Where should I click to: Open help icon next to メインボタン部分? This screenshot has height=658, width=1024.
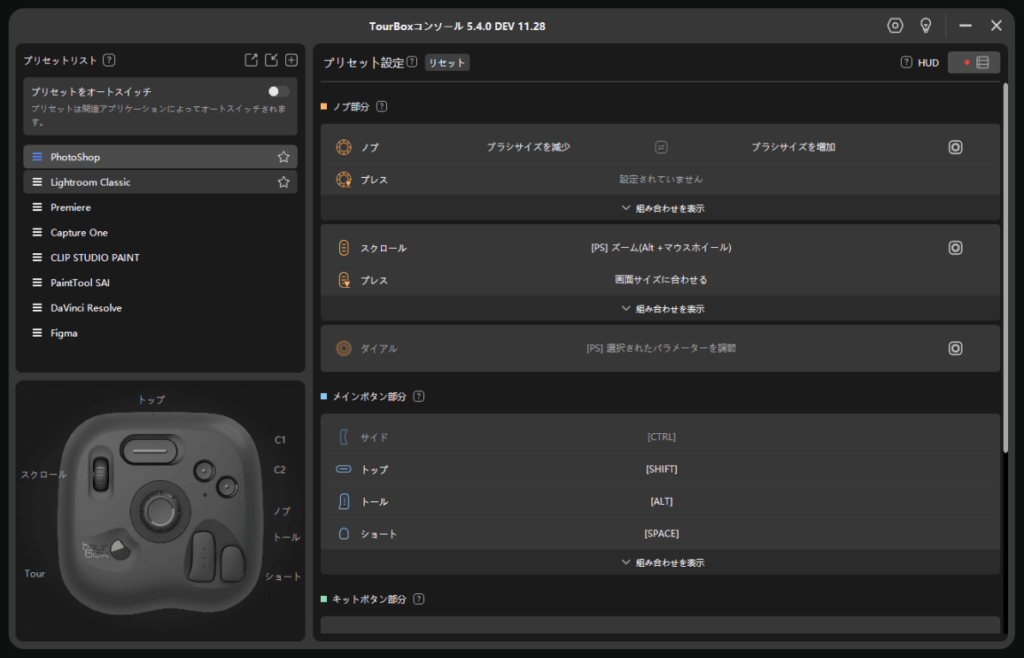pos(419,396)
